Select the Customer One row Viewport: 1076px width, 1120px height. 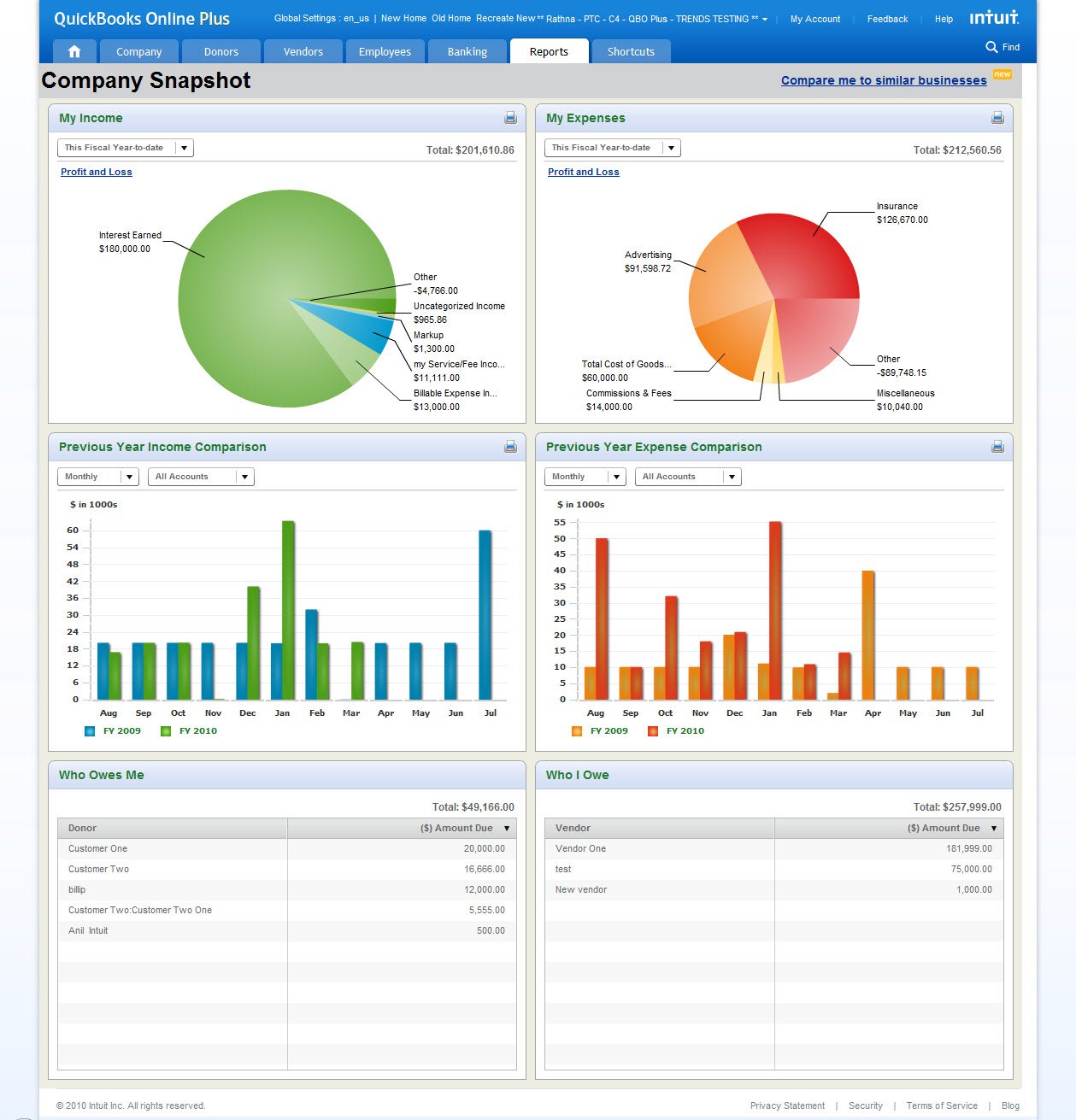[x=286, y=848]
